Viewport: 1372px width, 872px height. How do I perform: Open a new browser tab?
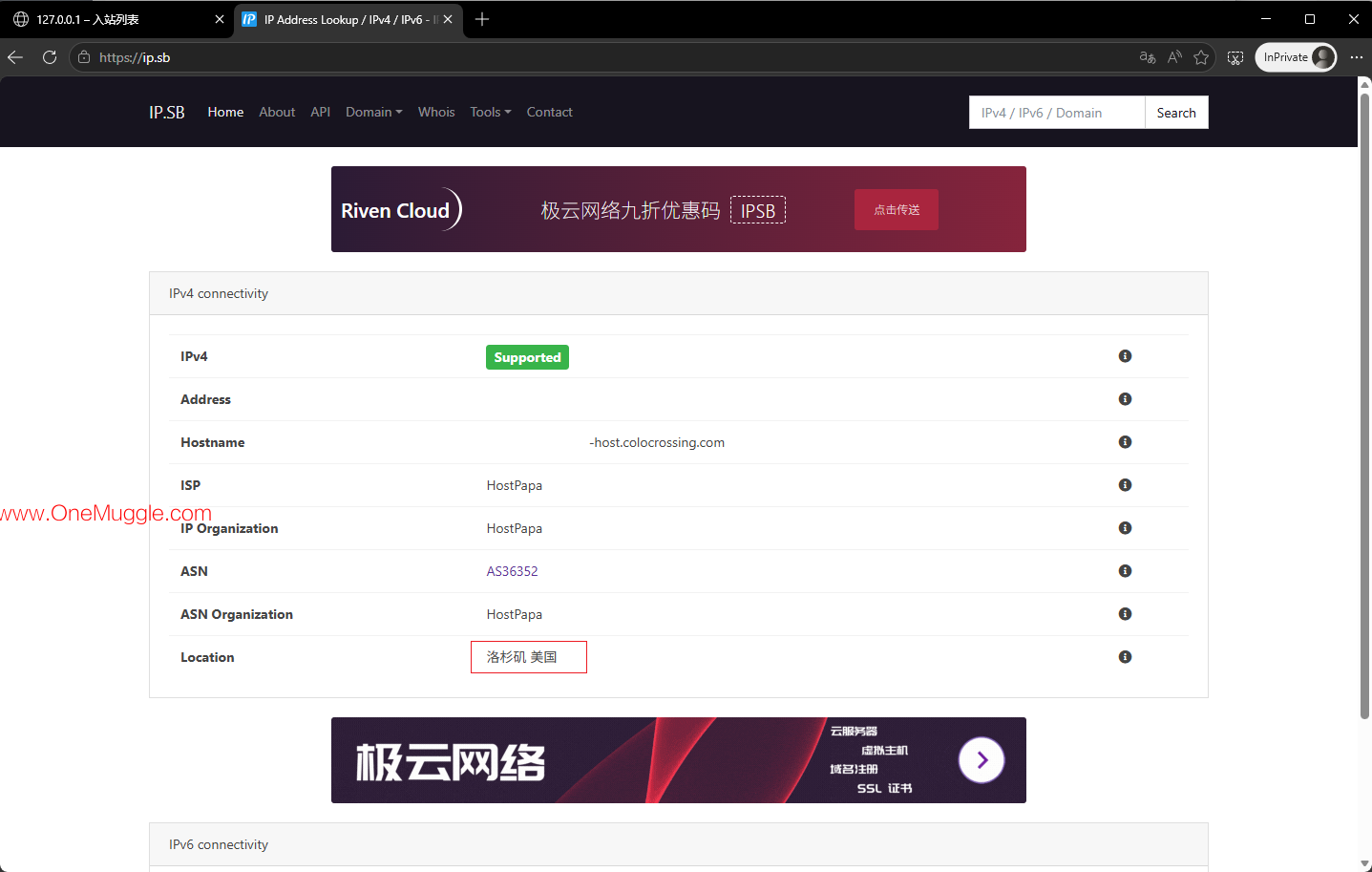pos(482,19)
